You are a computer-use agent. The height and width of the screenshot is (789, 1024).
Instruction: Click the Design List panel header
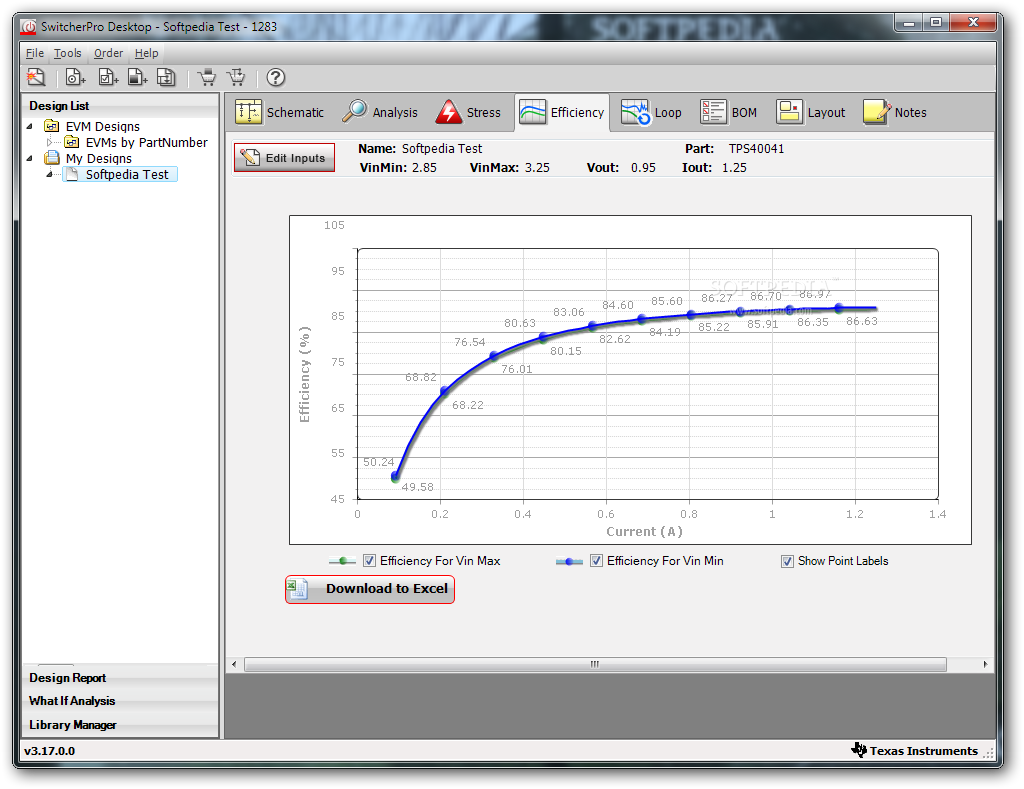120,106
